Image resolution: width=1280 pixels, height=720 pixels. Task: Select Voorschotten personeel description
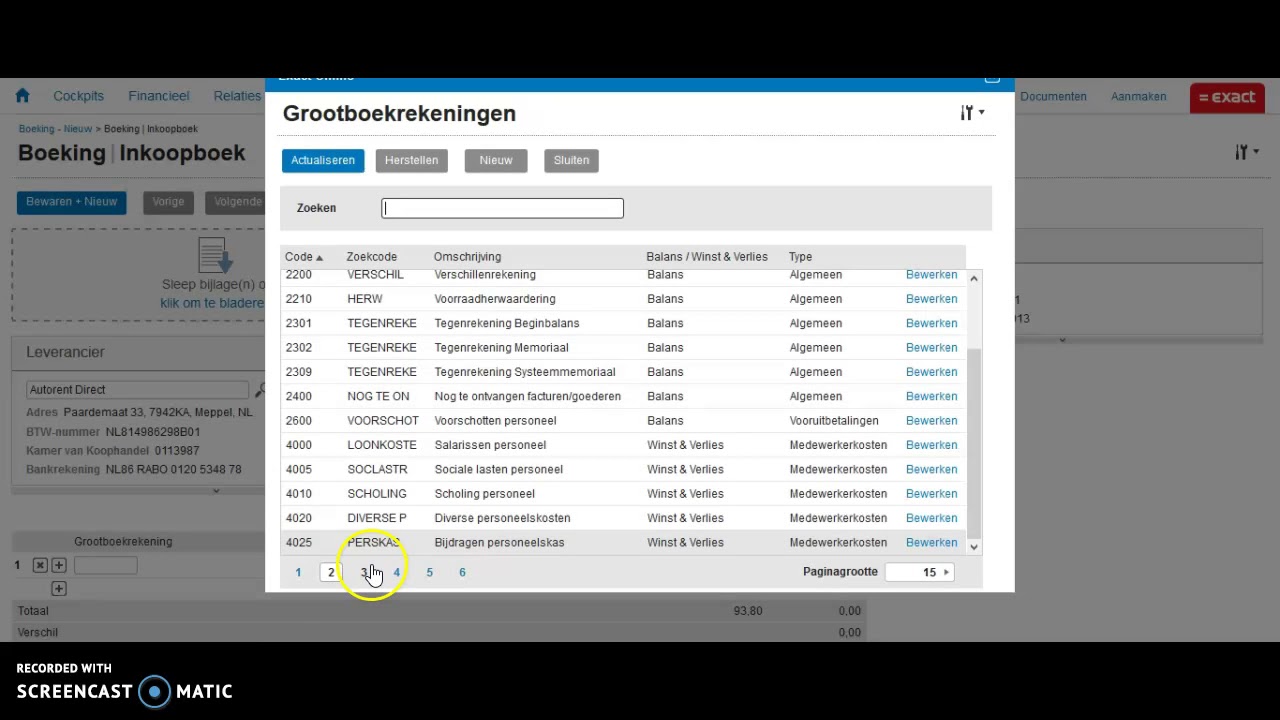click(x=495, y=421)
